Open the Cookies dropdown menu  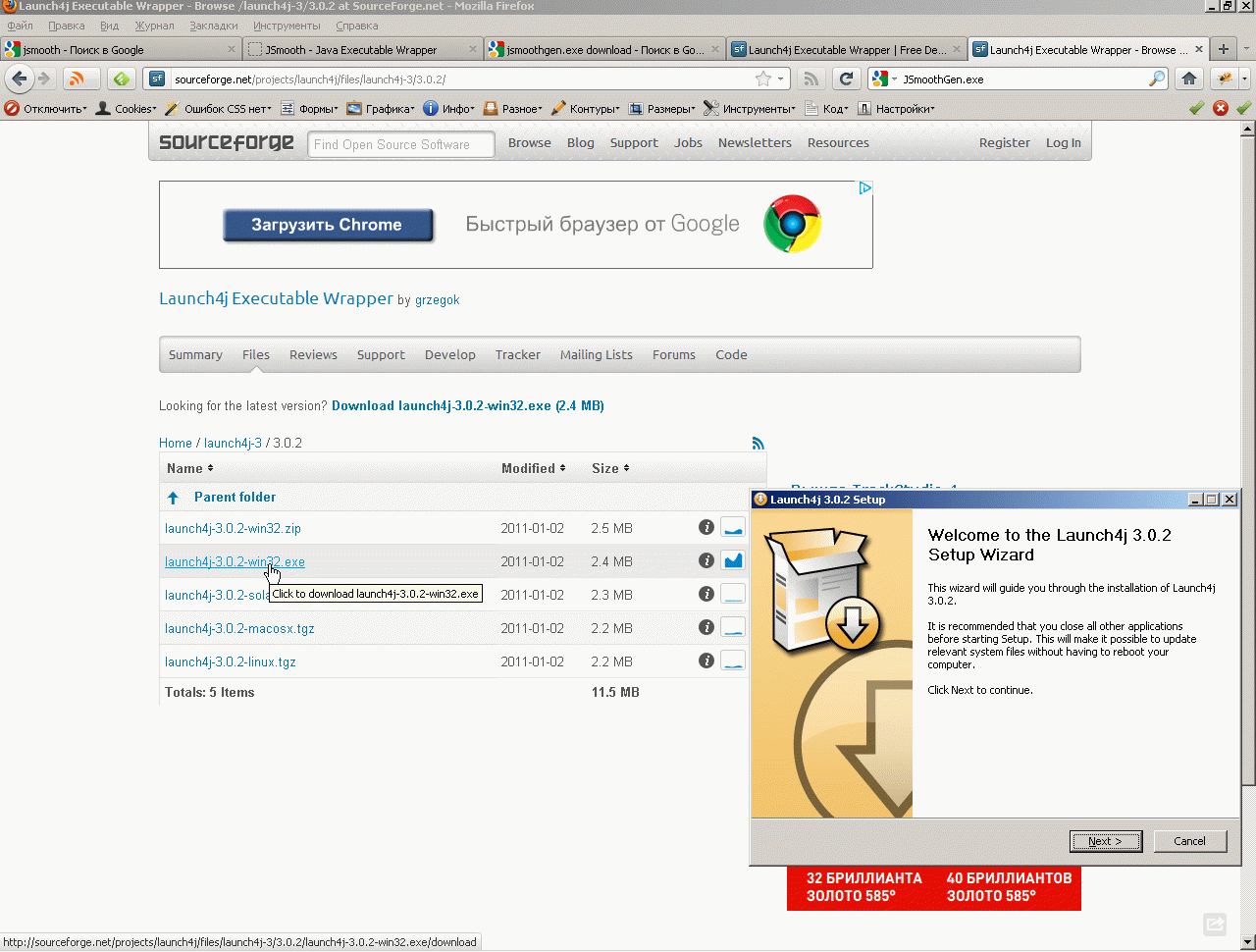(x=126, y=109)
